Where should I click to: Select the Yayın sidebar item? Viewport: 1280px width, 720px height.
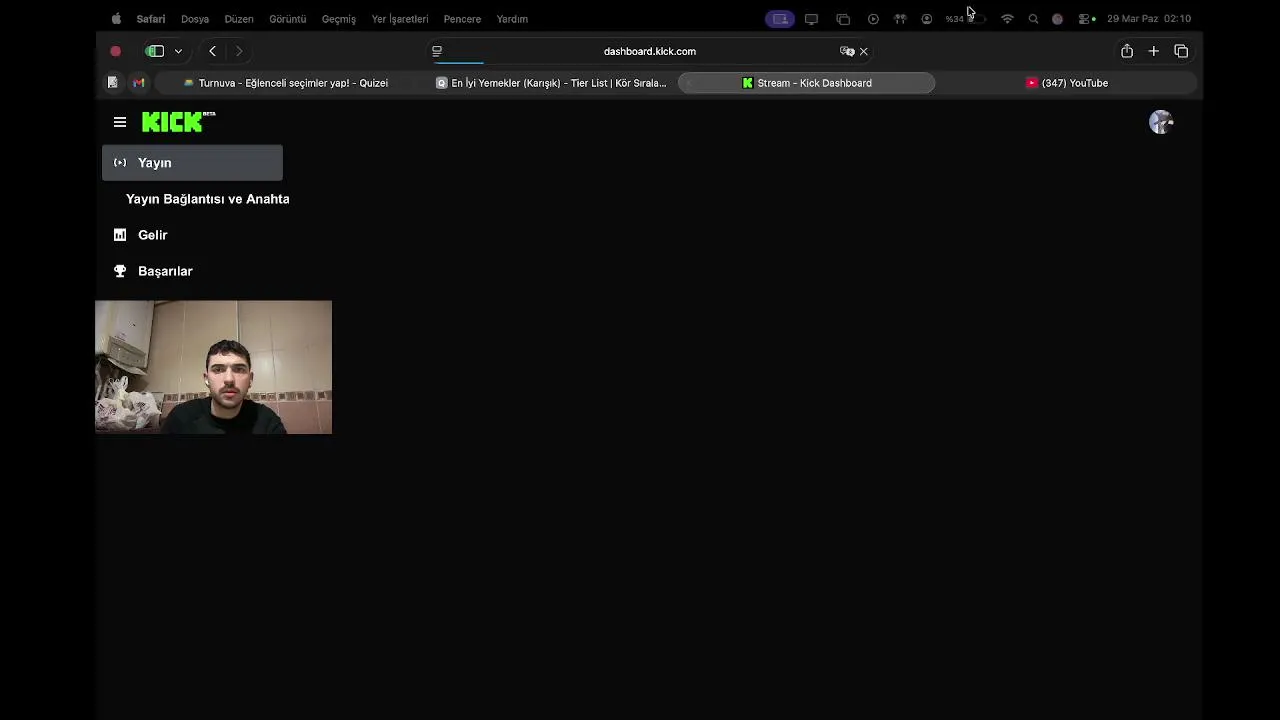(192, 163)
